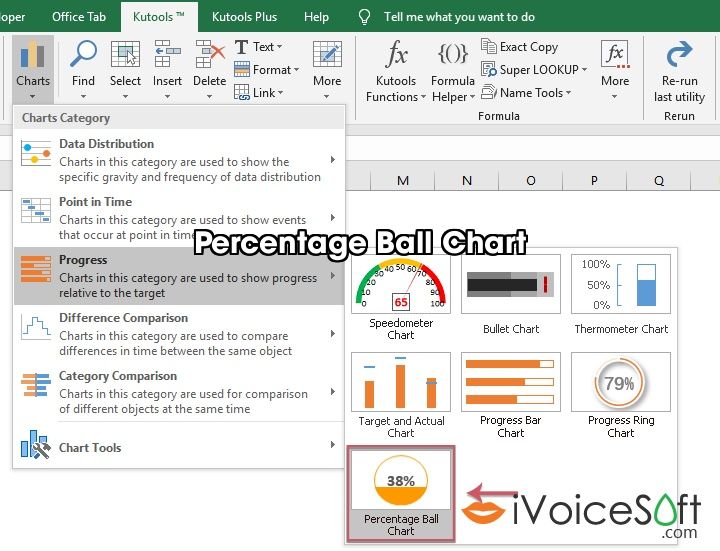
Task: Expand the Chart Tools submenu arrow
Action: coord(333,444)
